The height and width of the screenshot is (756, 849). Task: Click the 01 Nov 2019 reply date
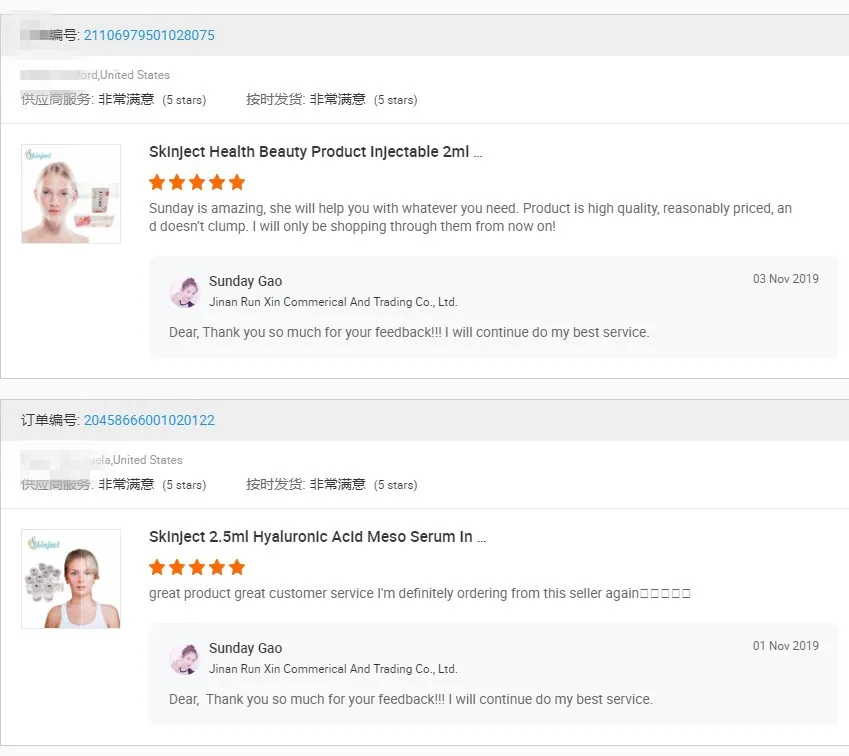785,646
